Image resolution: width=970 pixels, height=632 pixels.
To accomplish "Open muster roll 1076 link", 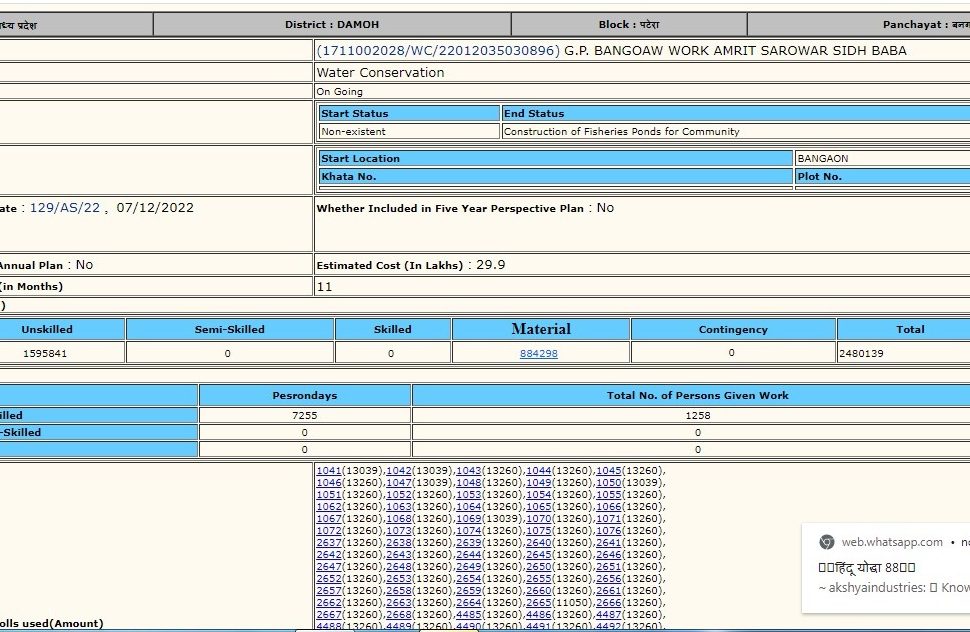I will (608, 531).
